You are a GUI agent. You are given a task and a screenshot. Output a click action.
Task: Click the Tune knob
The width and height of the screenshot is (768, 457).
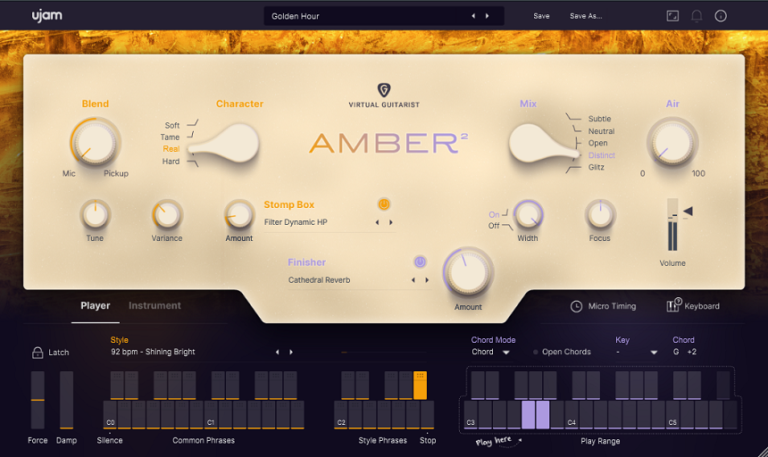click(x=95, y=215)
